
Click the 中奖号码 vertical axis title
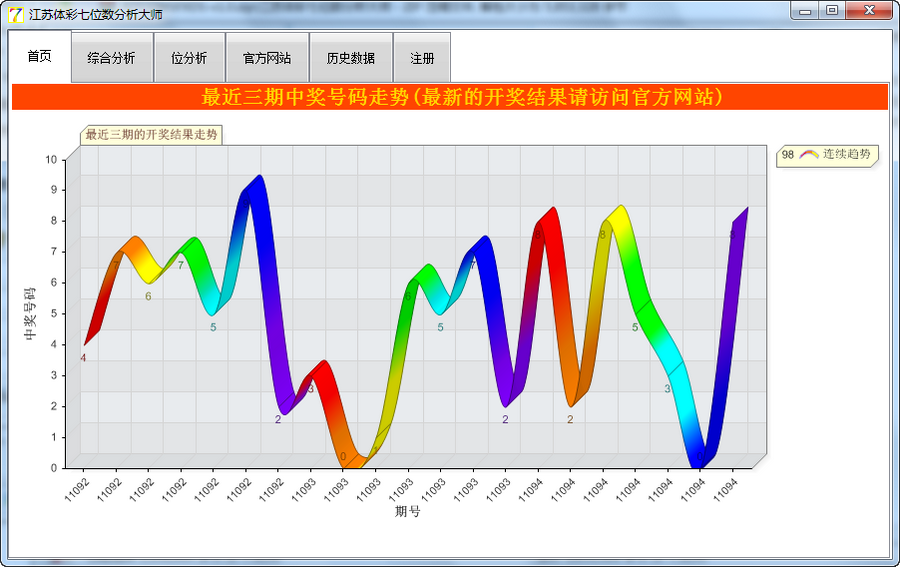31,313
